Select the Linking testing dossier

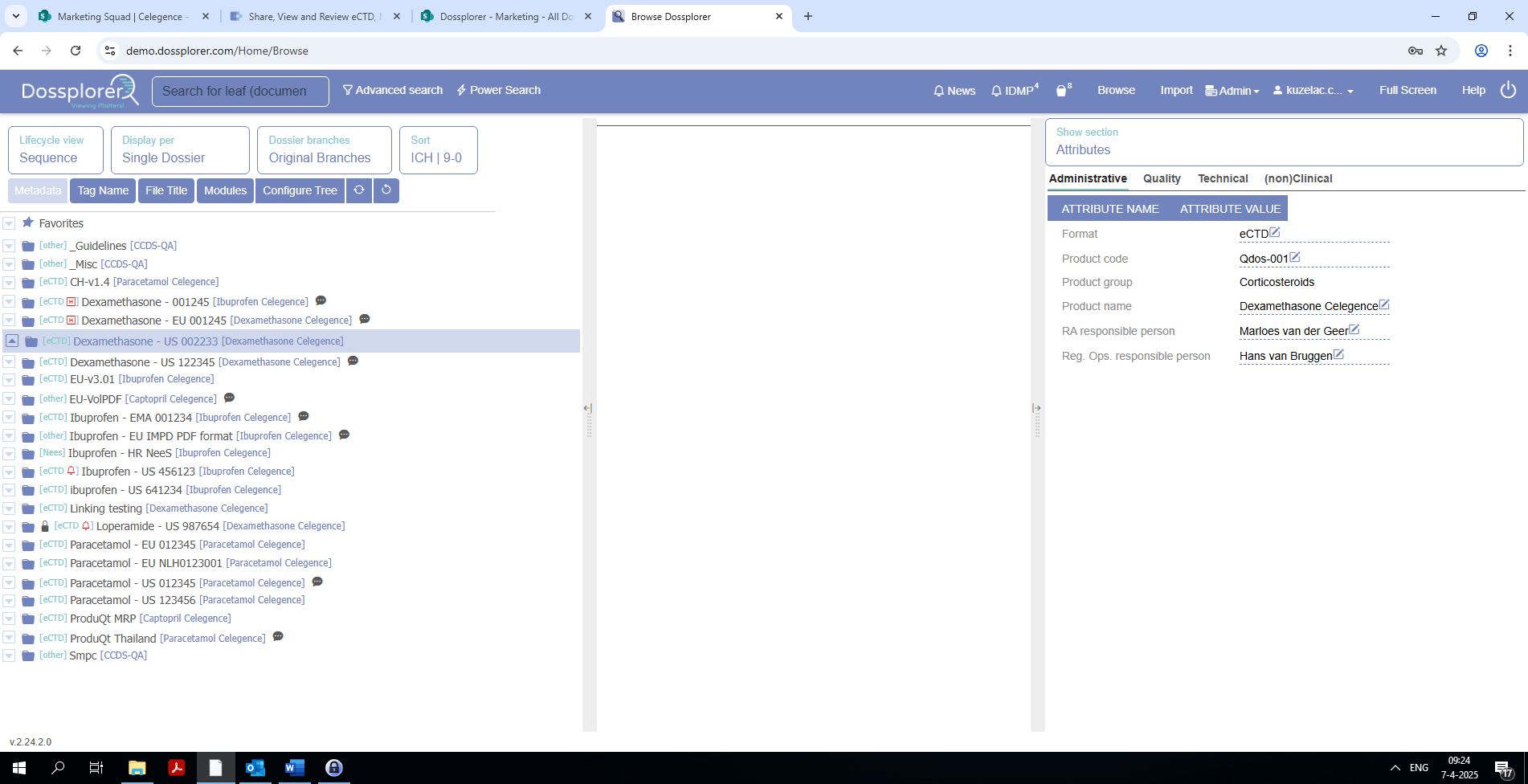(x=105, y=508)
